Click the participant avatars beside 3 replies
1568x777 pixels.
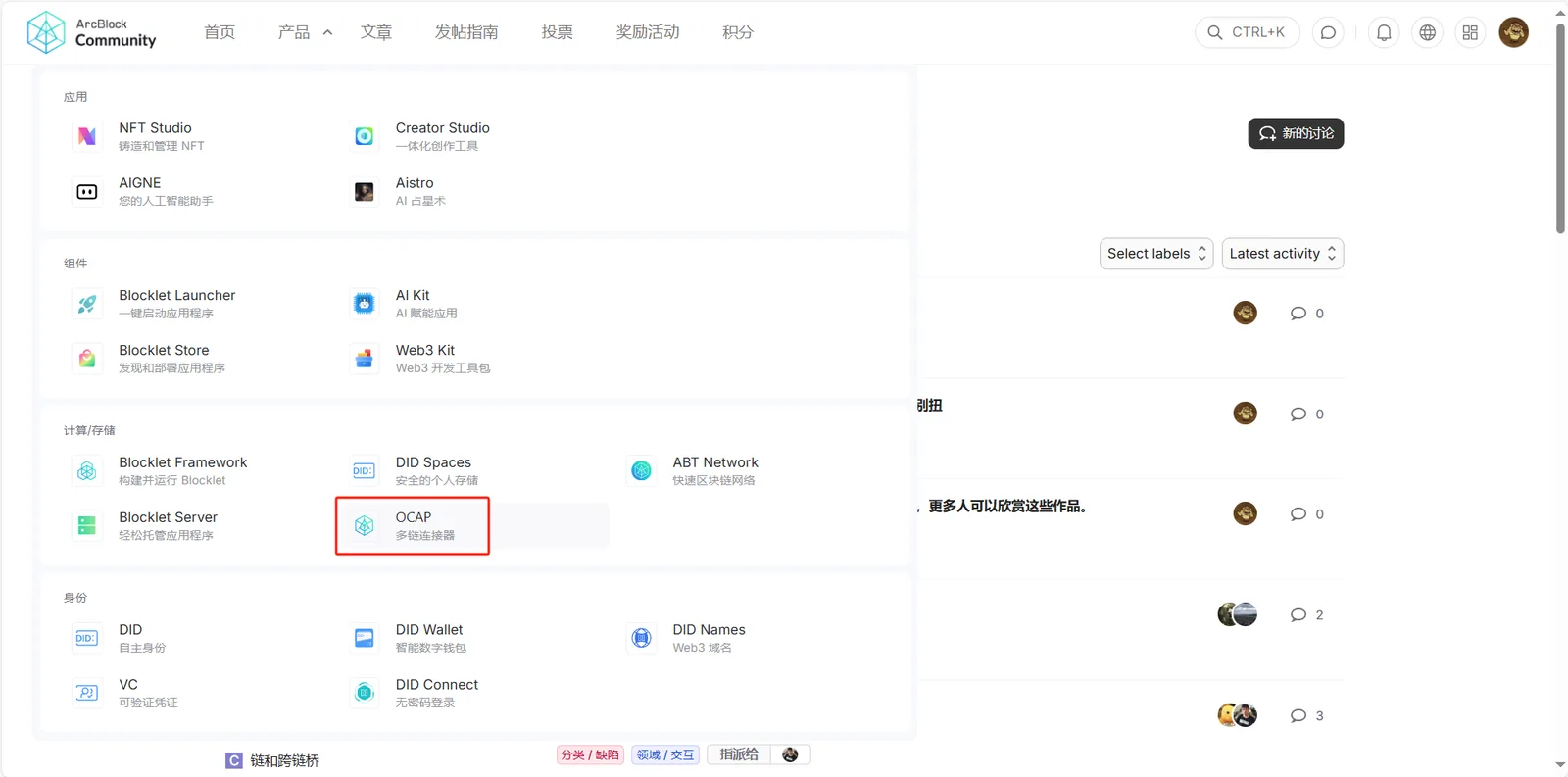[1238, 715]
